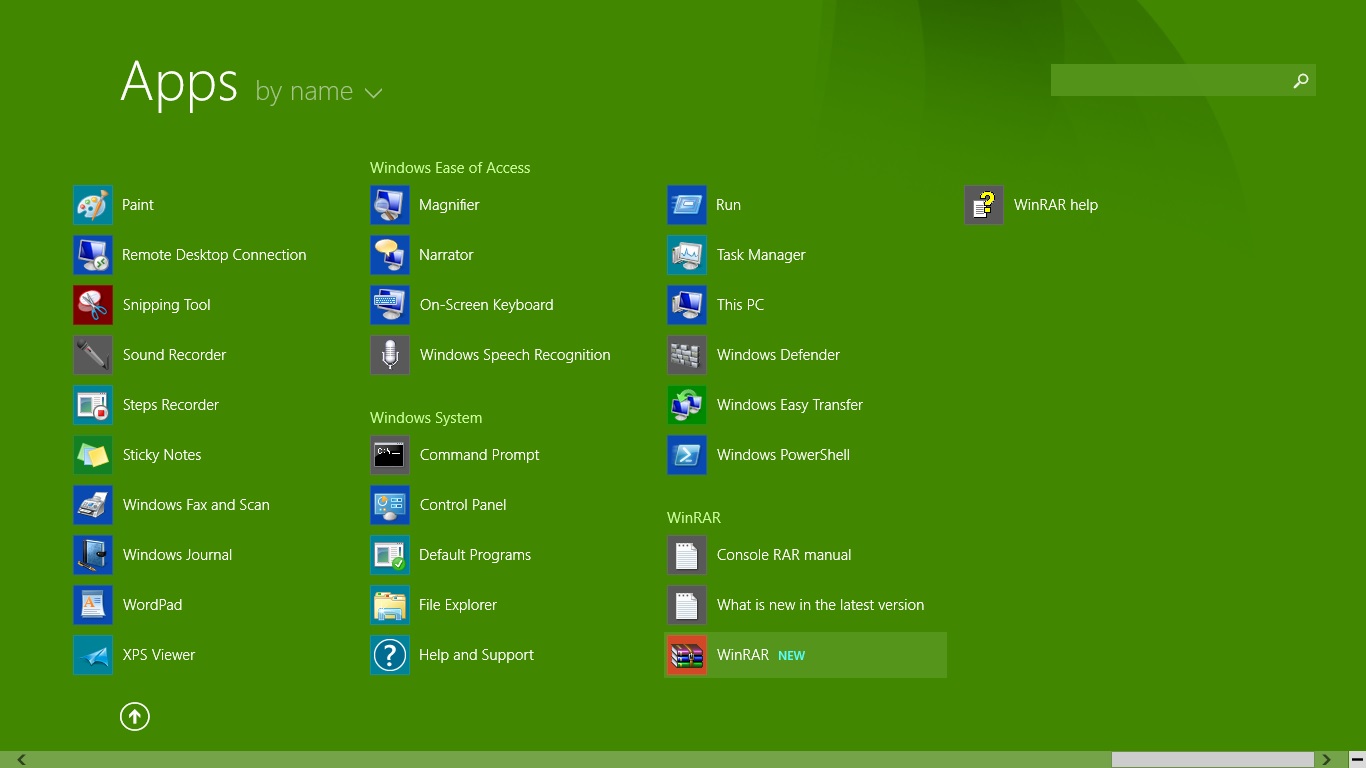Click the 'Windows PowerShell' label
Image resolution: width=1366 pixels, height=768 pixels.
[783, 455]
